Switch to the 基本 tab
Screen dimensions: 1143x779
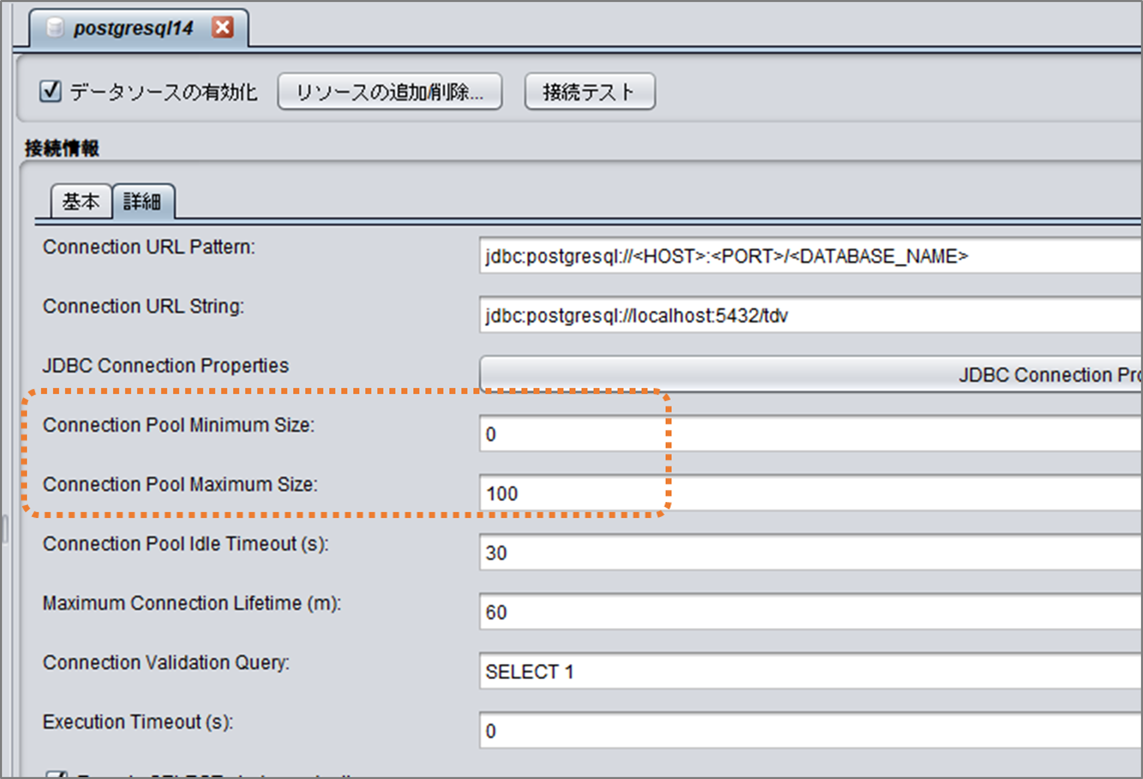(x=81, y=201)
